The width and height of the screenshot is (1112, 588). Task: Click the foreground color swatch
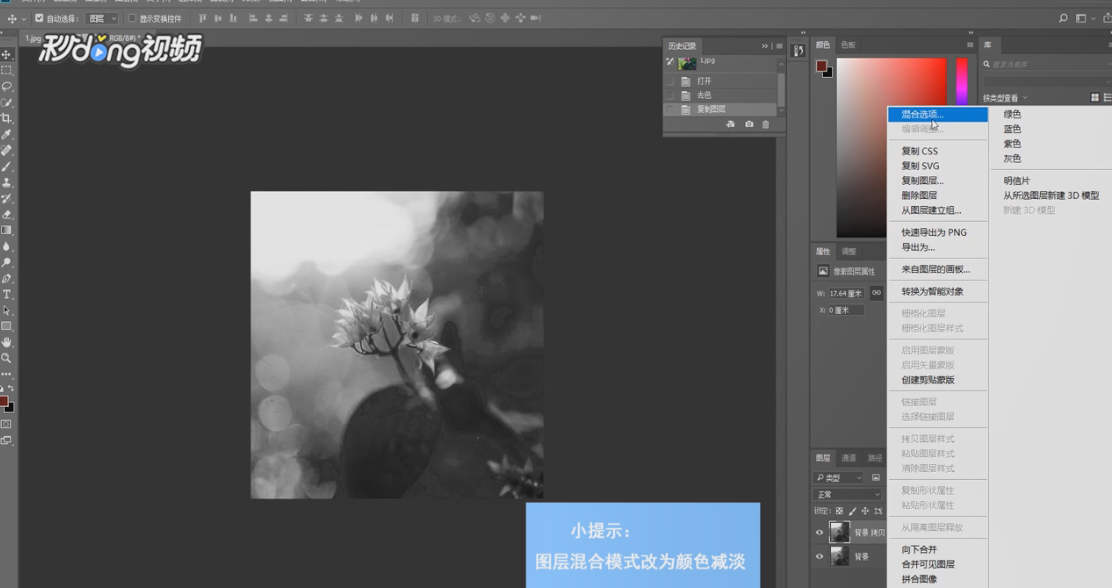click(5, 402)
